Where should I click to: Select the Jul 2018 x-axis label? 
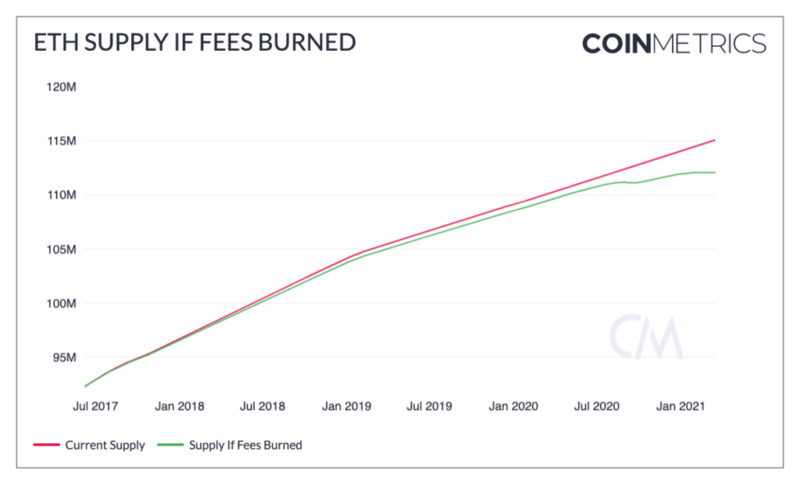(262, 406)
